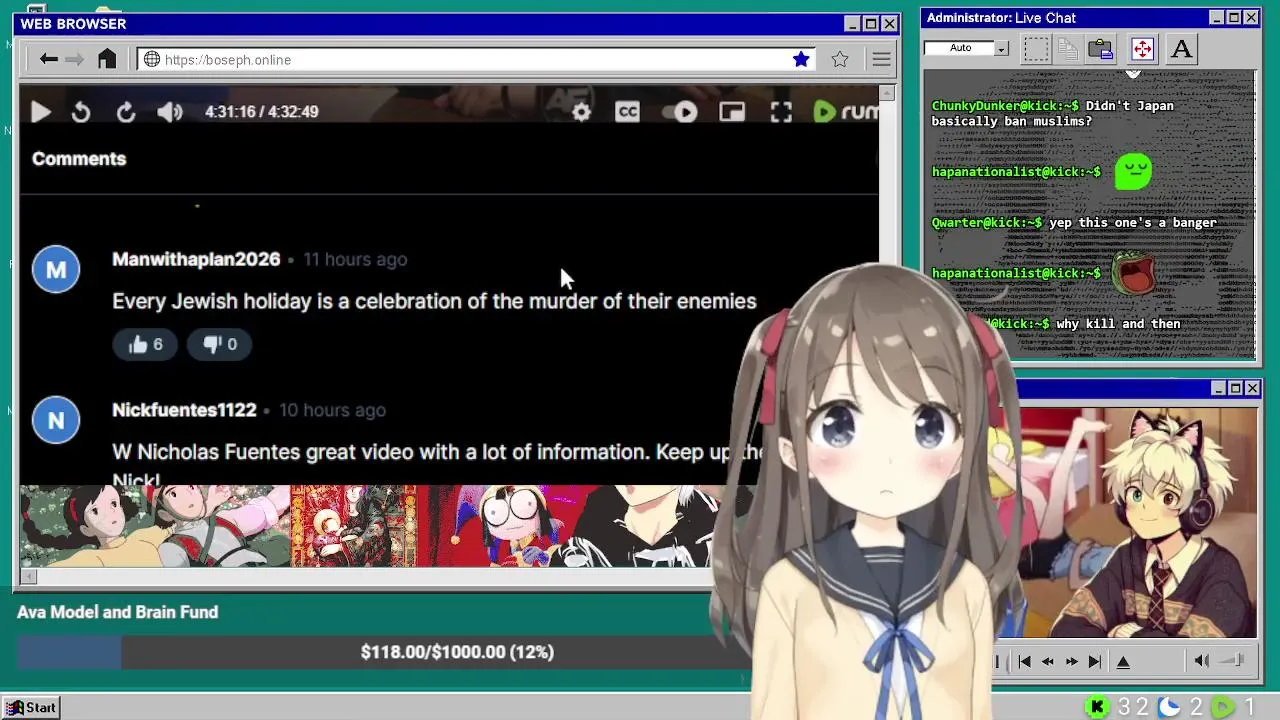Rewind in the media player window
This screenshot has height=720, width=1280.
(x=1048, y=661)
